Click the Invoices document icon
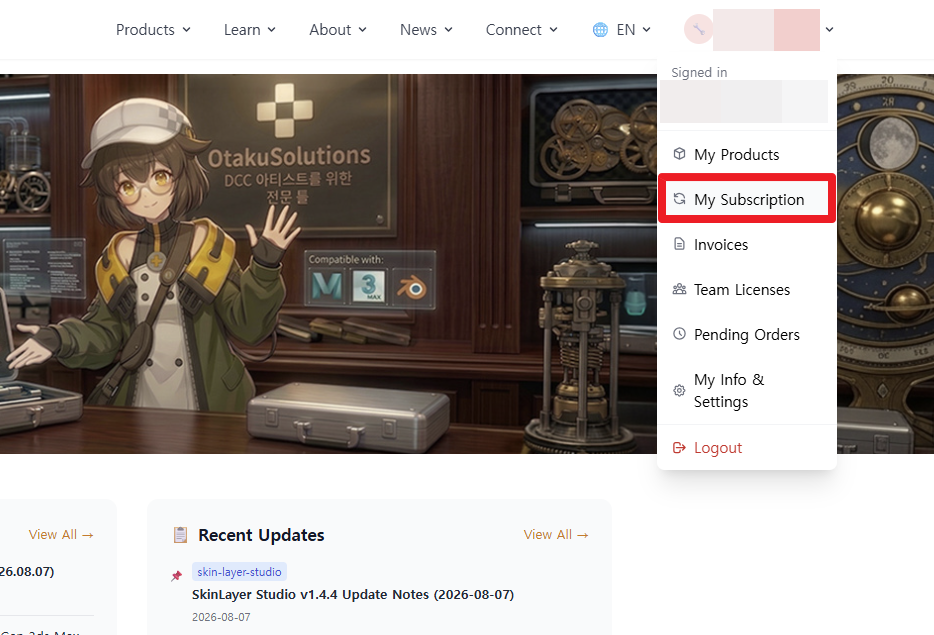The height and width of the screenshot is (635, 934). point(679,244)
